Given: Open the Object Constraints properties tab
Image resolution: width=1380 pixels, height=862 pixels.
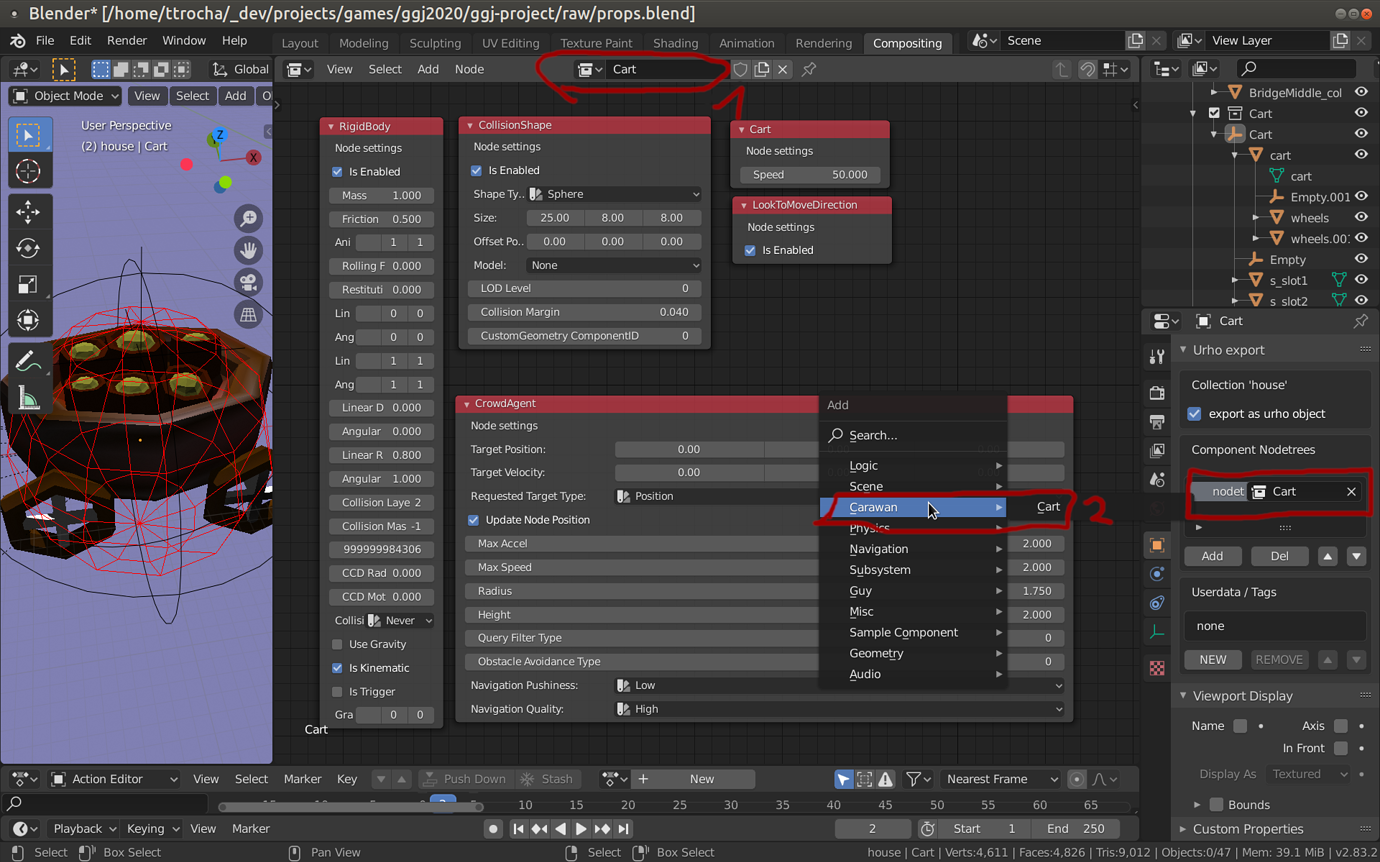Looking at the screenshot, I should (x=1157, y=603).
